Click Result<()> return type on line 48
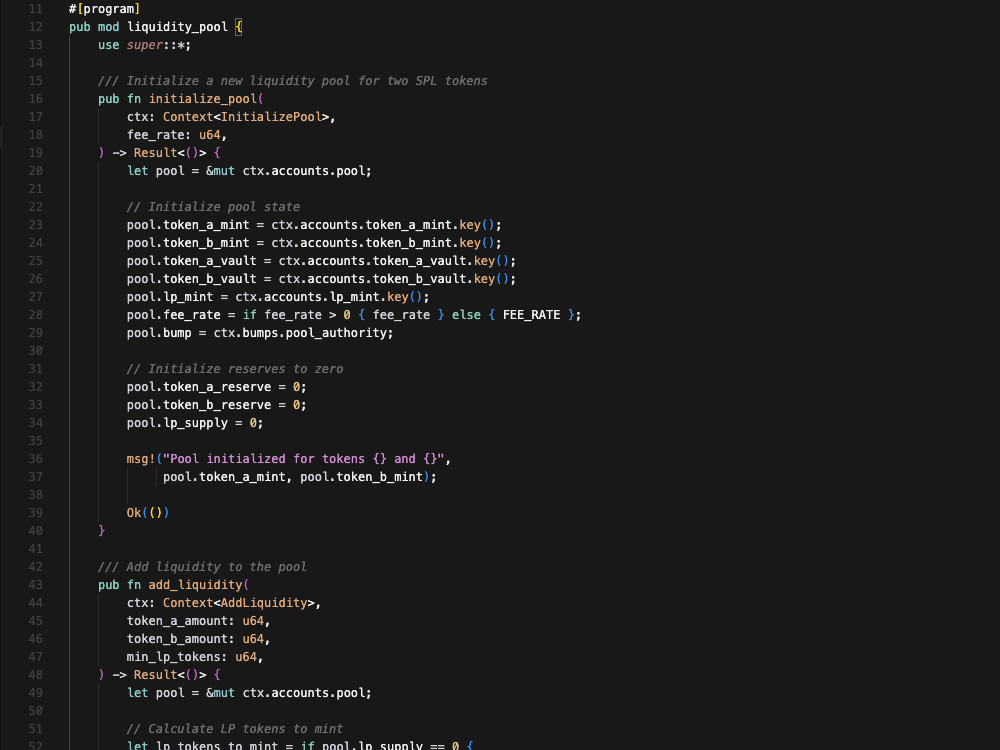 (x=170, y=675)
